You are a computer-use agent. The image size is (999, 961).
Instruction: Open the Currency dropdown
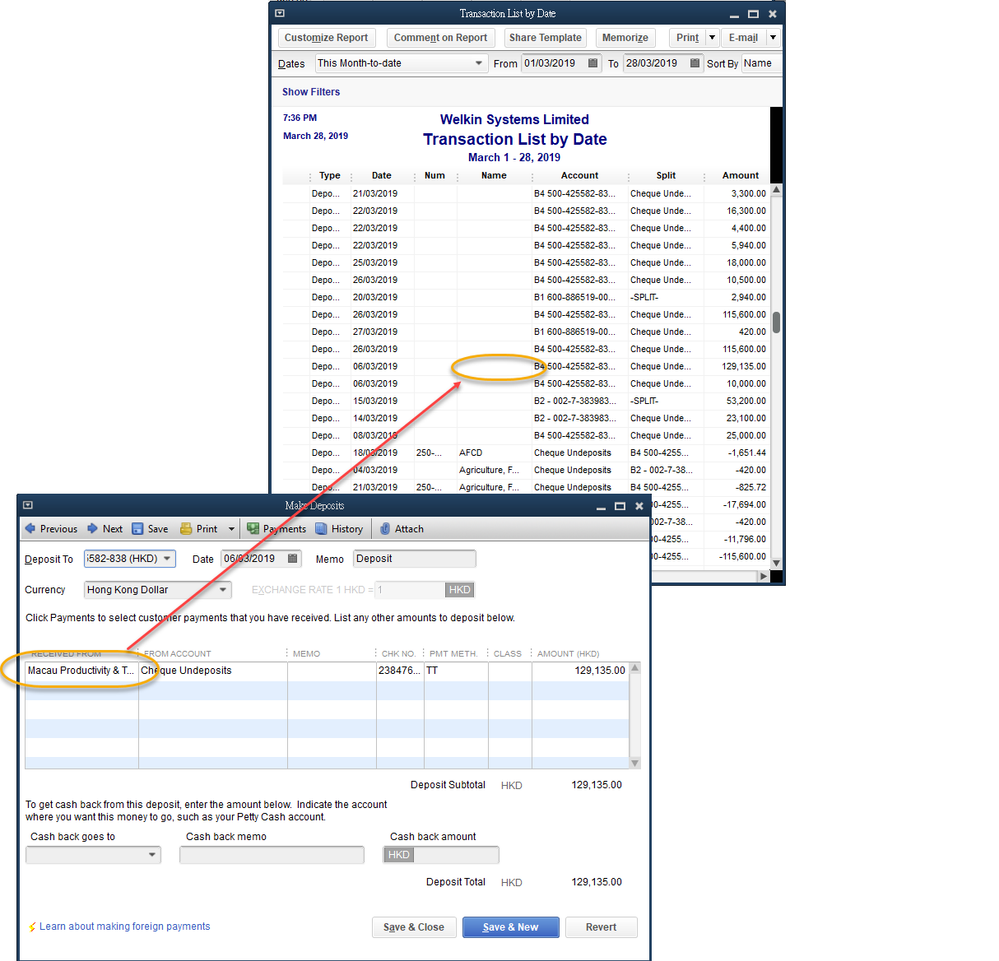pyautogui.click(x=223, y=590)
